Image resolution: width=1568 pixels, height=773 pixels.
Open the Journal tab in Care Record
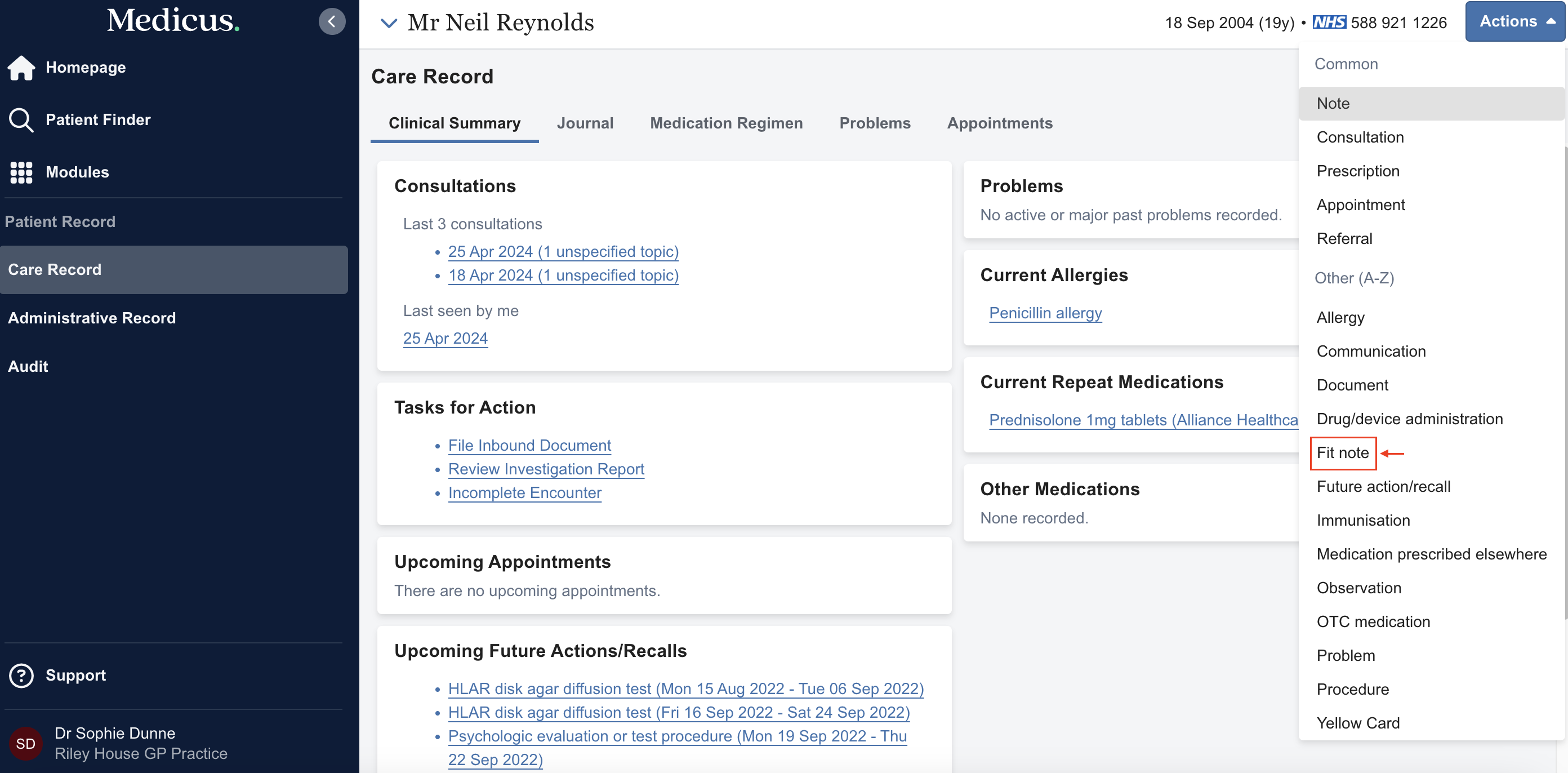(585, 123)
